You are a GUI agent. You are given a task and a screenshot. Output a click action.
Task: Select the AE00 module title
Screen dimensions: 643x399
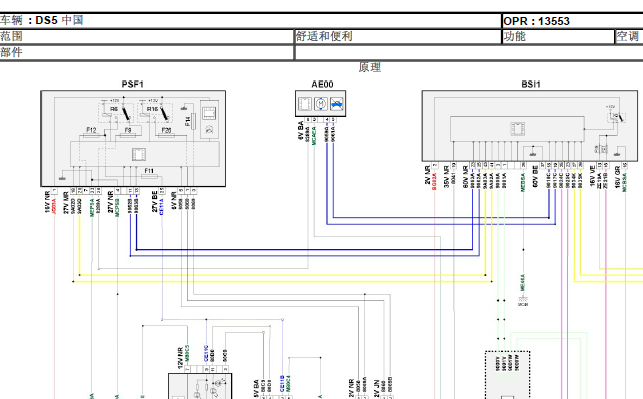(322, 84)
